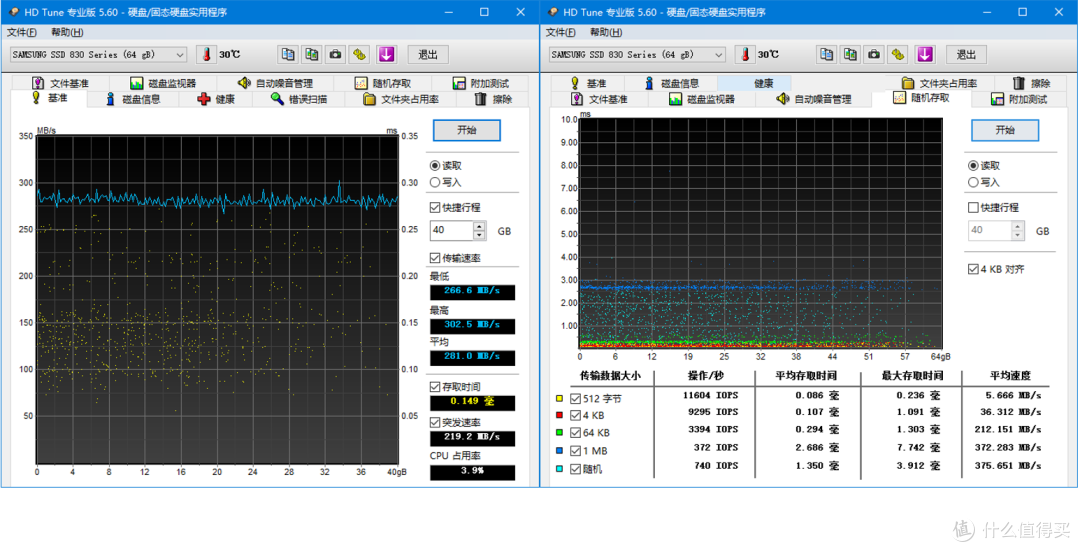This screenshot has height=552, width=1080.
Task: Select 读取 radio in 基准 benchmark window
Action: pyautogui.click(x=435, y=165)
